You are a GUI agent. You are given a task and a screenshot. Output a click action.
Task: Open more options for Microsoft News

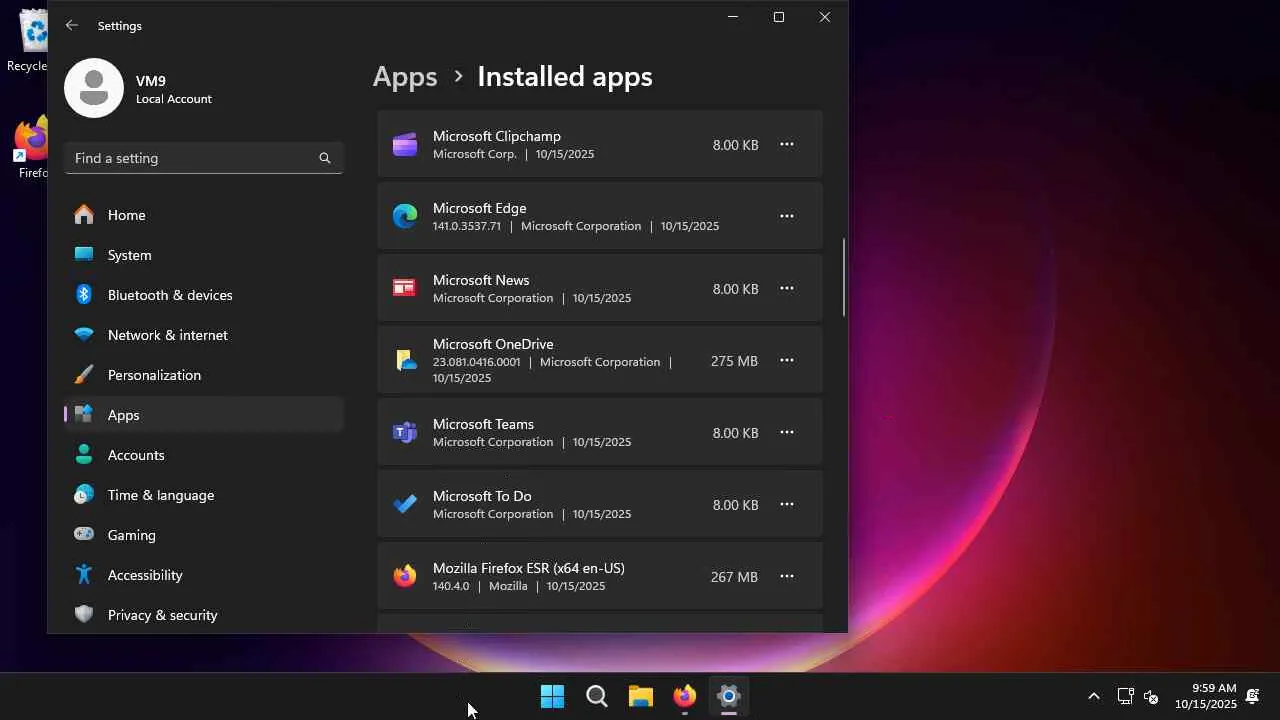[787, 289]
